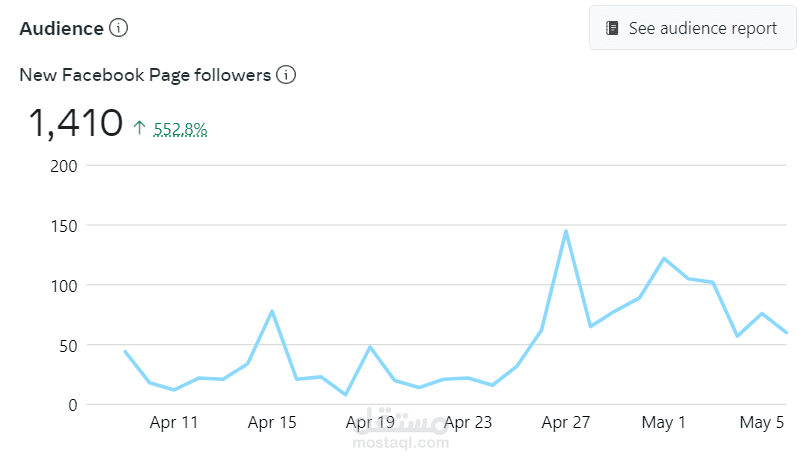Select the Apr 11 date label
802x460 pixels.
[174, 423]
